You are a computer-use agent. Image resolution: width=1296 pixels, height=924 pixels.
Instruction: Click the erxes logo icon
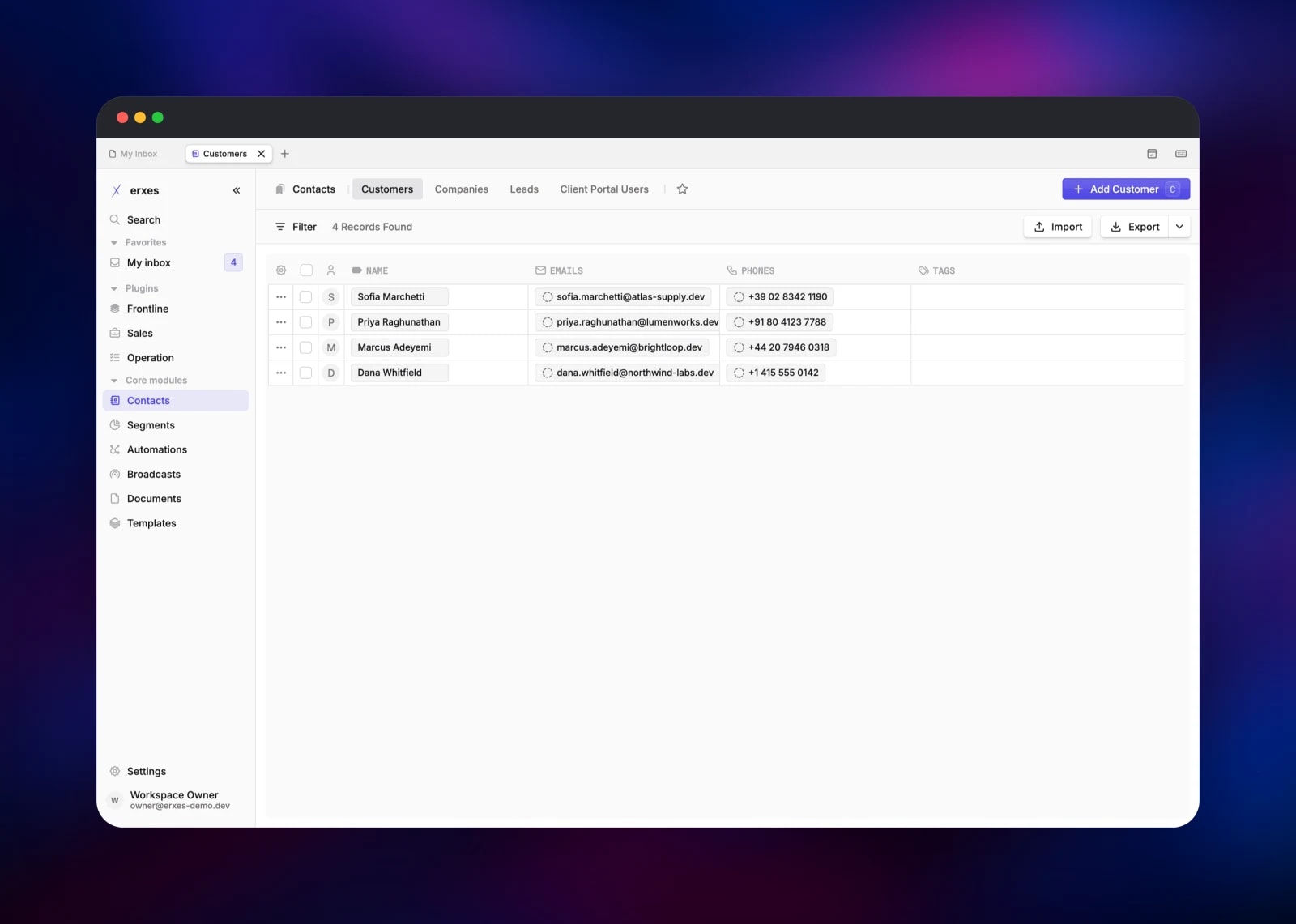point(117,190)
